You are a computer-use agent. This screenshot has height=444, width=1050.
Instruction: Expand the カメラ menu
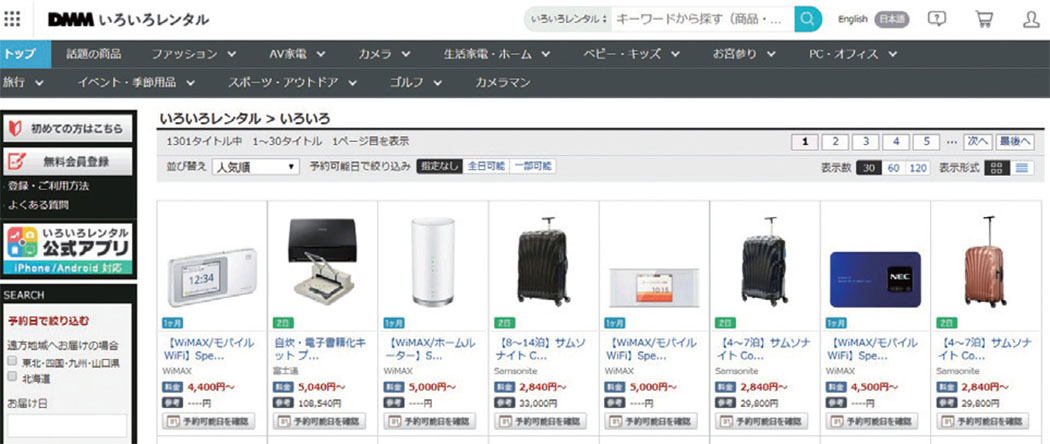click(x=384, y=54)
